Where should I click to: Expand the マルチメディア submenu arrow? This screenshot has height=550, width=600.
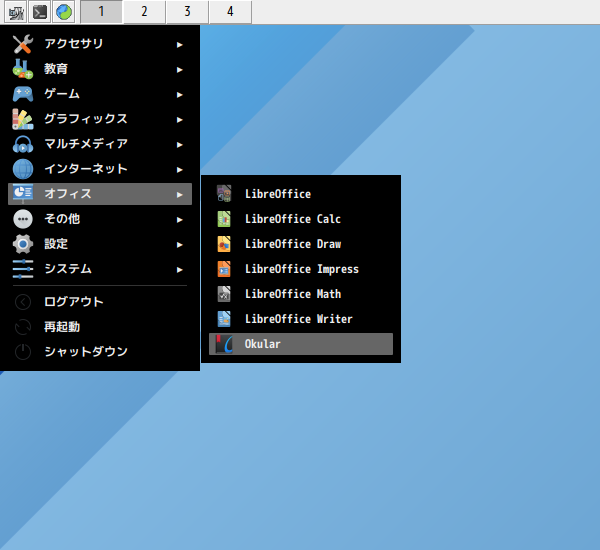point(179,145)
